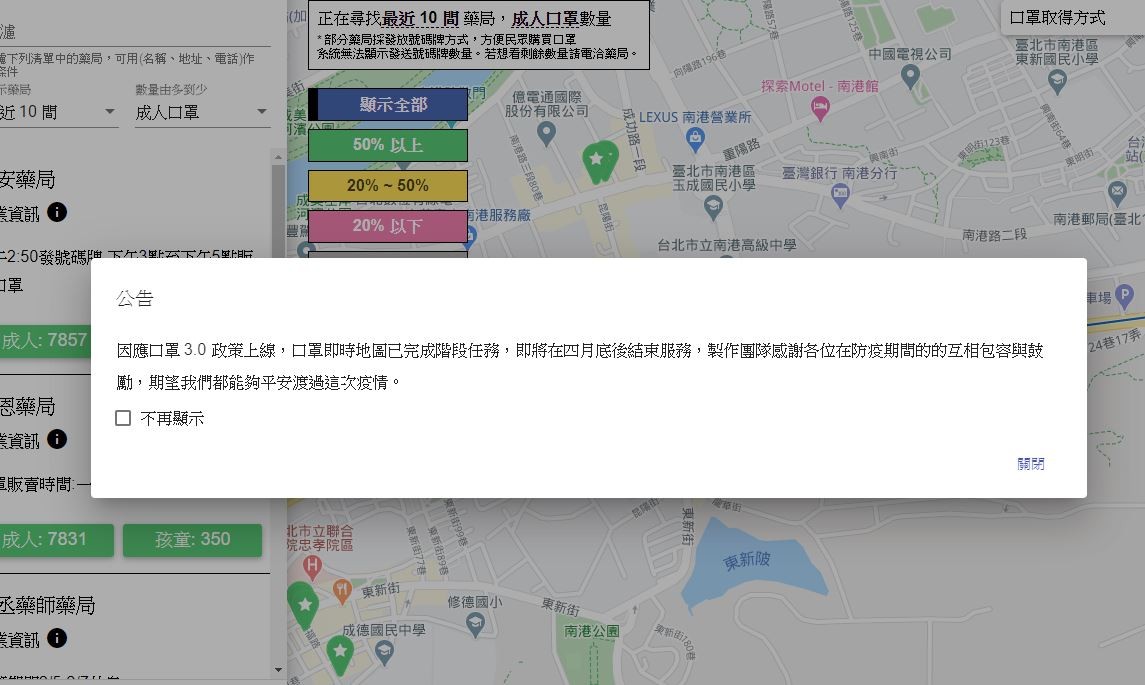Open info icon beside third pharmacy's 營業資訊
Screen dimensions: 1145x685
point(57,638)
